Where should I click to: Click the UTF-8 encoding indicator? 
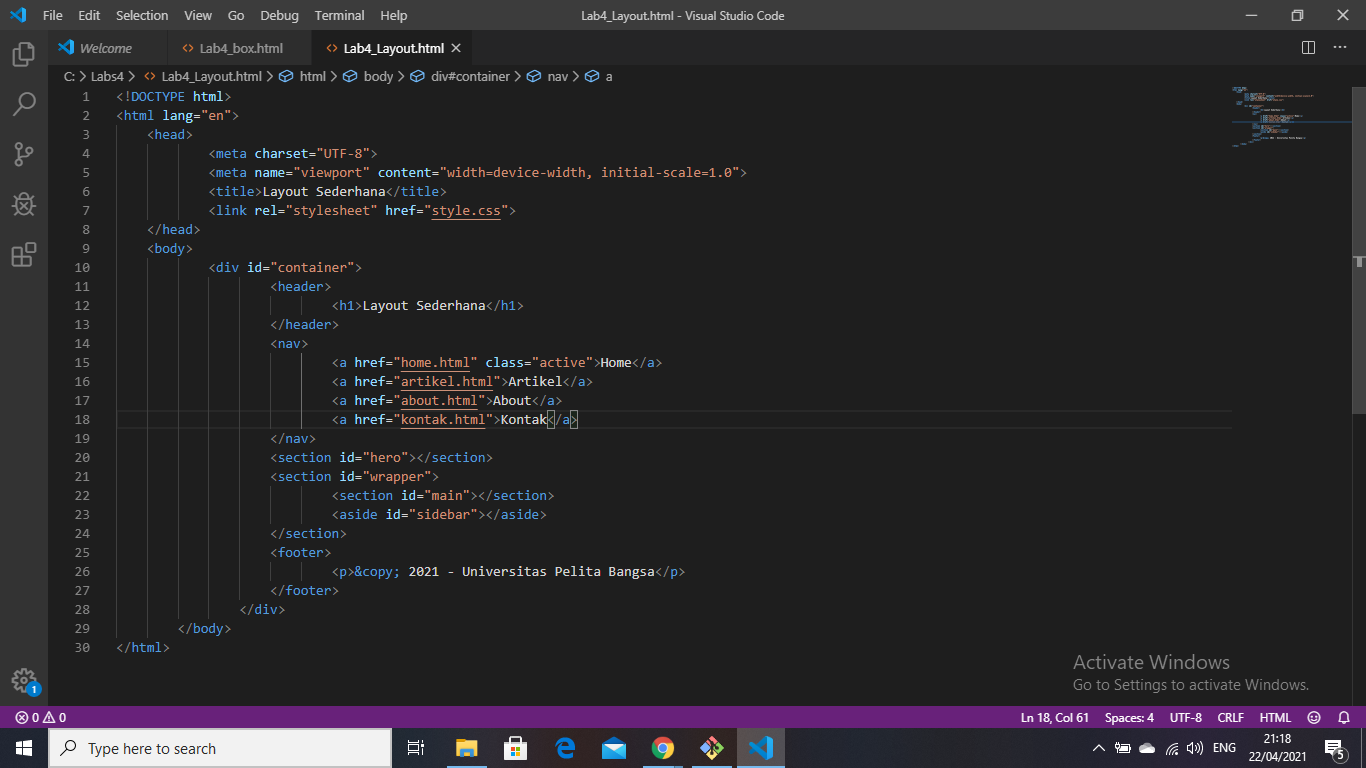(1185, 717)
